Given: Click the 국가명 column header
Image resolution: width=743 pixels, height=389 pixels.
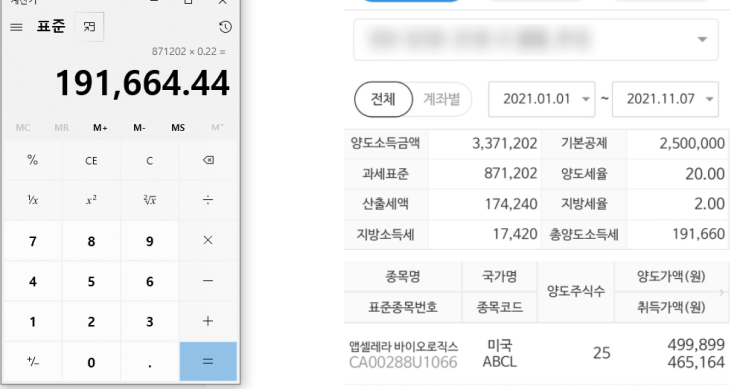Looking at the screenshot, I should tap(499, 276).
